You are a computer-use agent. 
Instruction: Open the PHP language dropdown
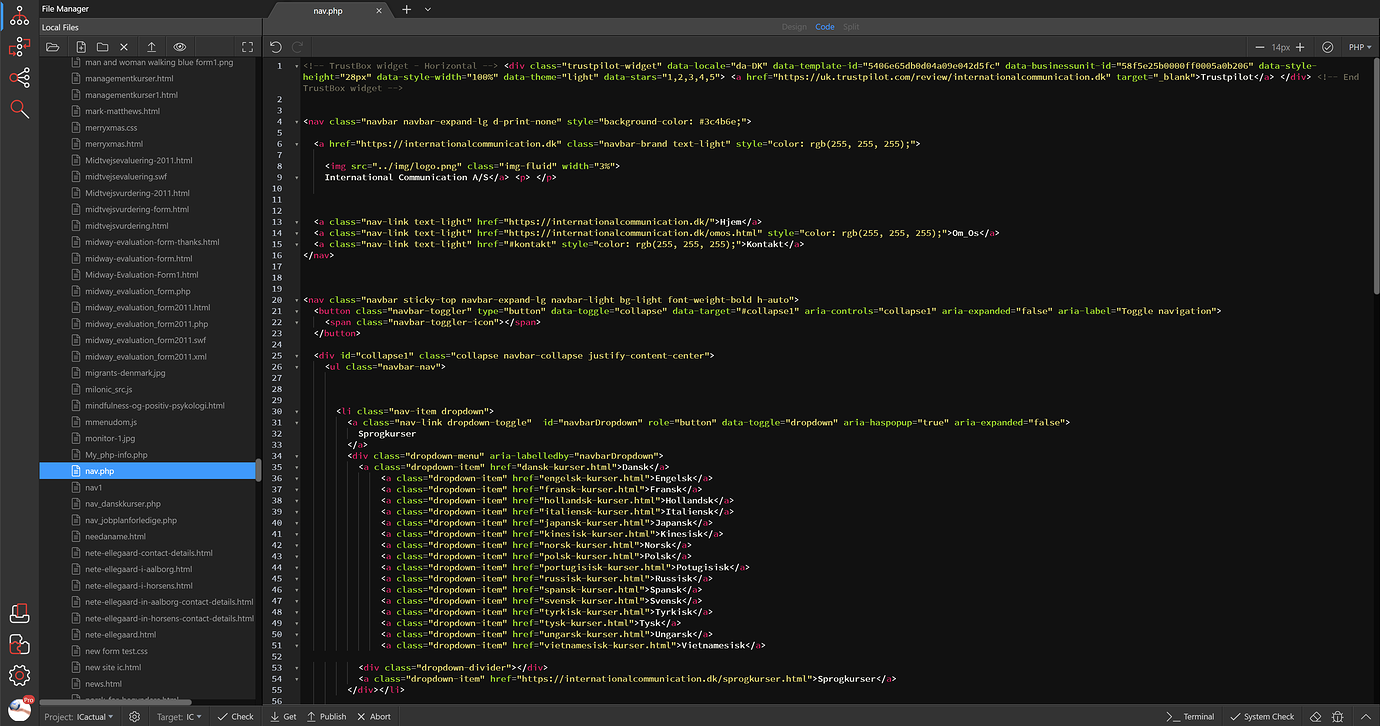(x=1359, y=47)
